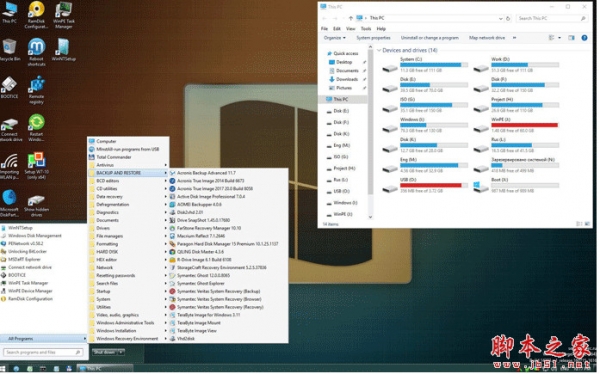Launch WinNTSetup from the desktop
Viewport: 600px width, 374px height.
64,50
